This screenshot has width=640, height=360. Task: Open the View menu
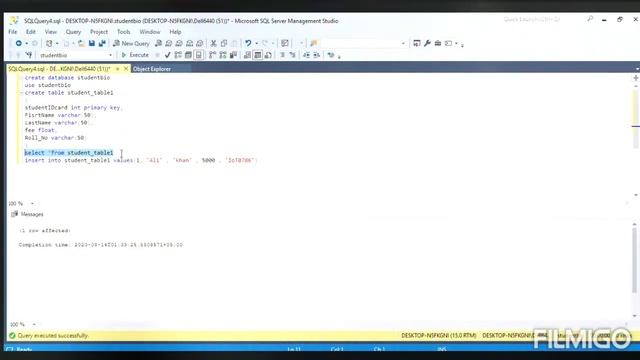51,32
